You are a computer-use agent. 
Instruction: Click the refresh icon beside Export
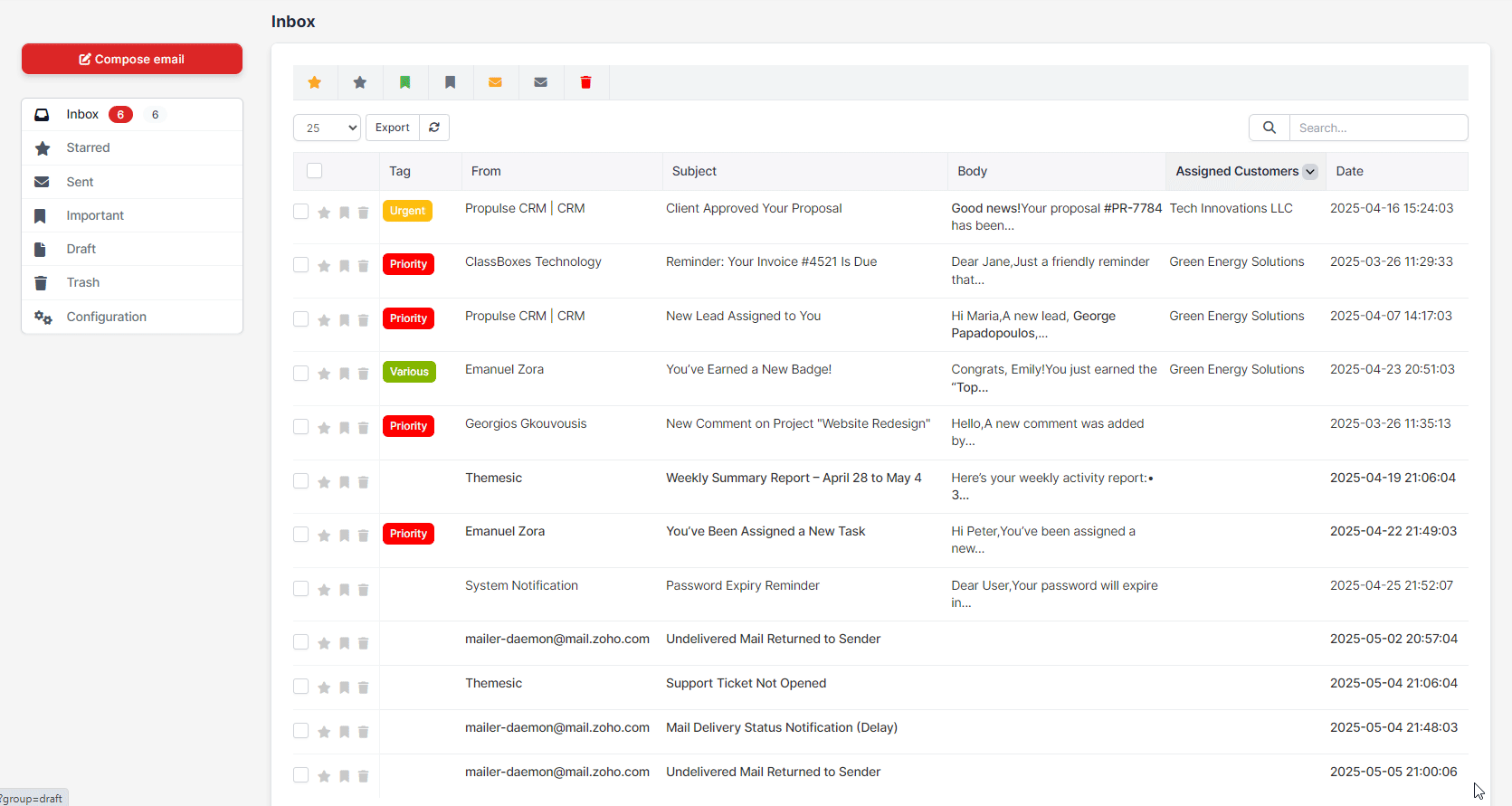pos(434,128)
